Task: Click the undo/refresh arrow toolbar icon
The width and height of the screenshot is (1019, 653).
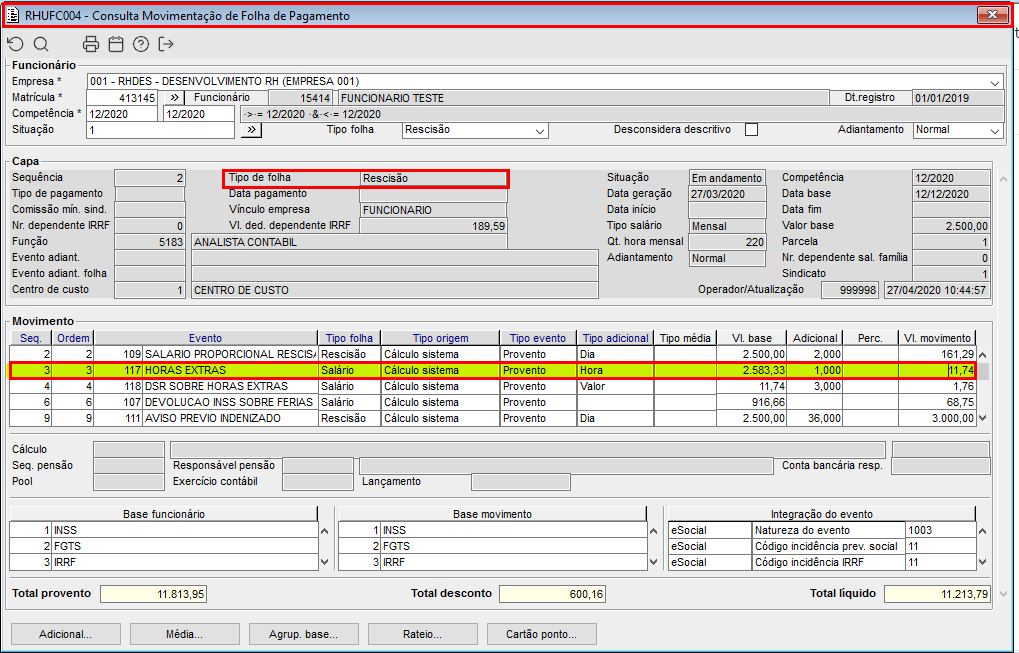Action: pos(15,44)
